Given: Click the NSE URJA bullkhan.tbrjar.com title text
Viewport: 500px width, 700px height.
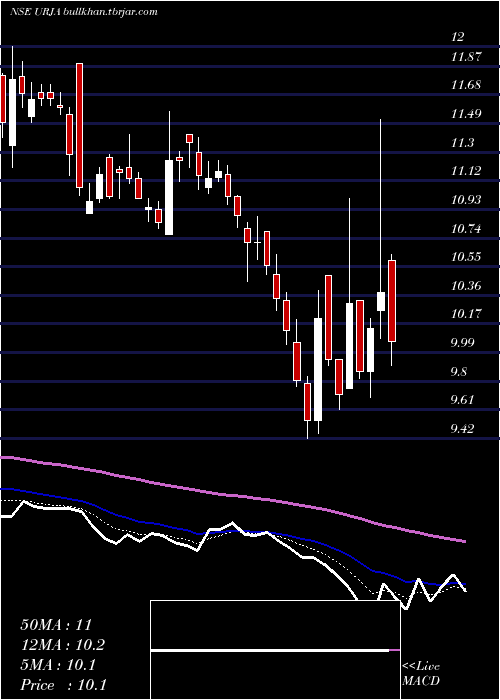Looking at the screenshot, I should tap(83, 12).
